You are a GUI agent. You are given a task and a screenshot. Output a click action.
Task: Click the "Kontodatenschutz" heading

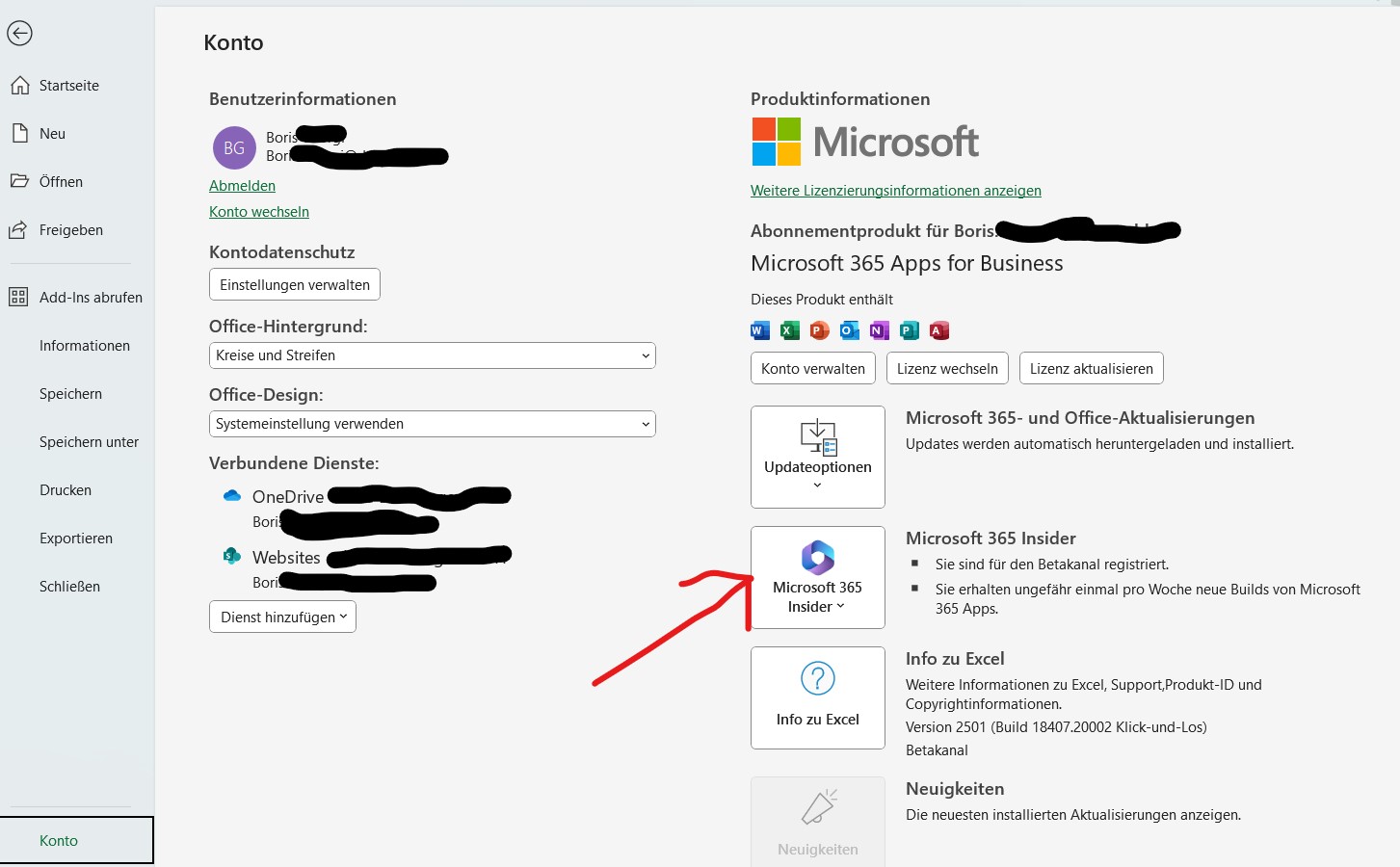coord(282,252)
